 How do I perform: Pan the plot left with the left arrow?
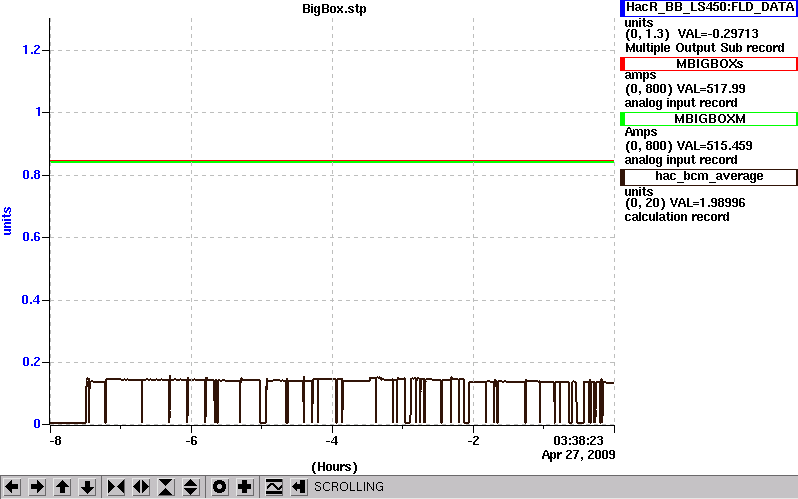click(12, 487)
